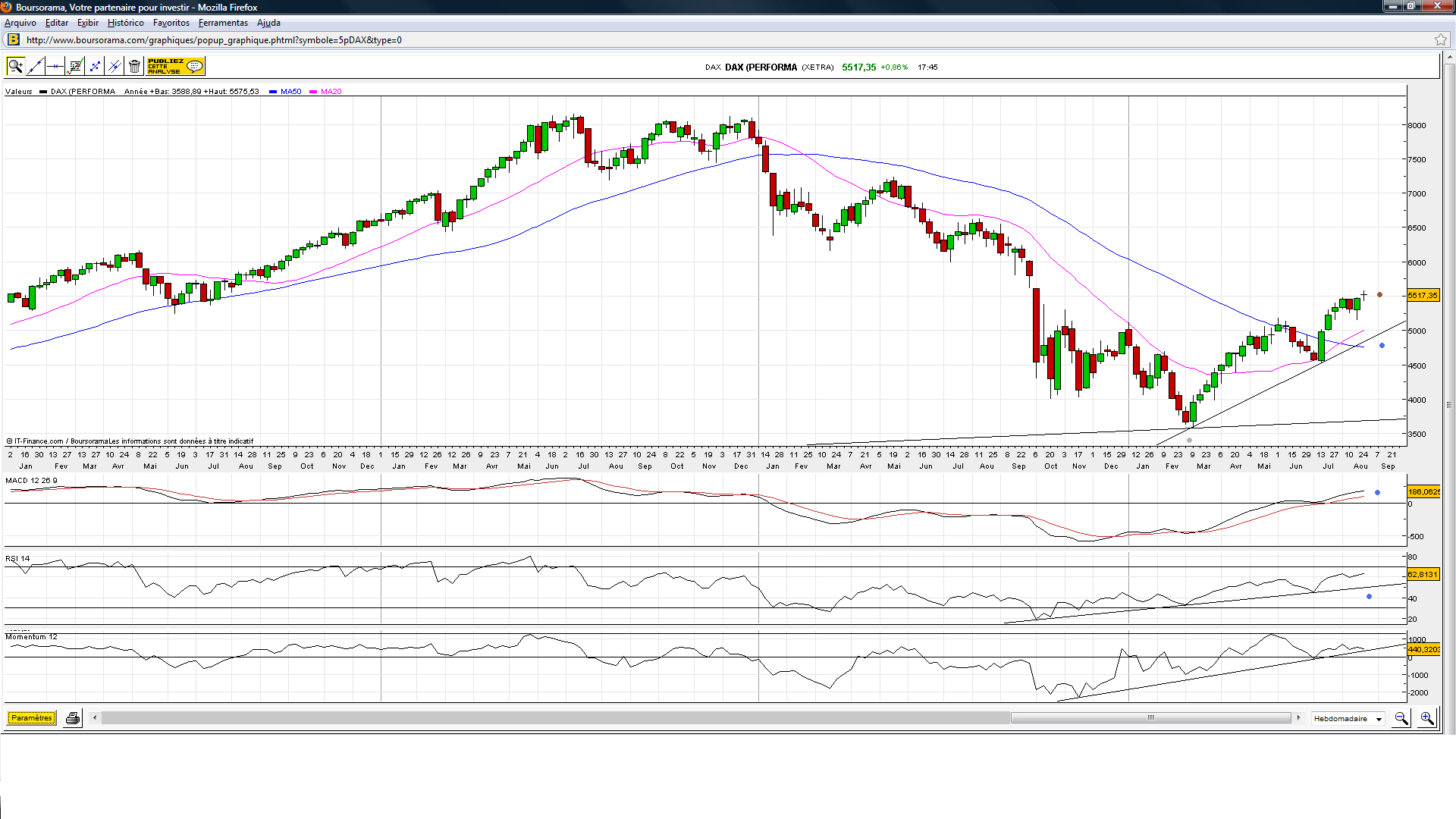Open the Paramètres button
Screen dimensions: 1456x819
coord(31,718)
